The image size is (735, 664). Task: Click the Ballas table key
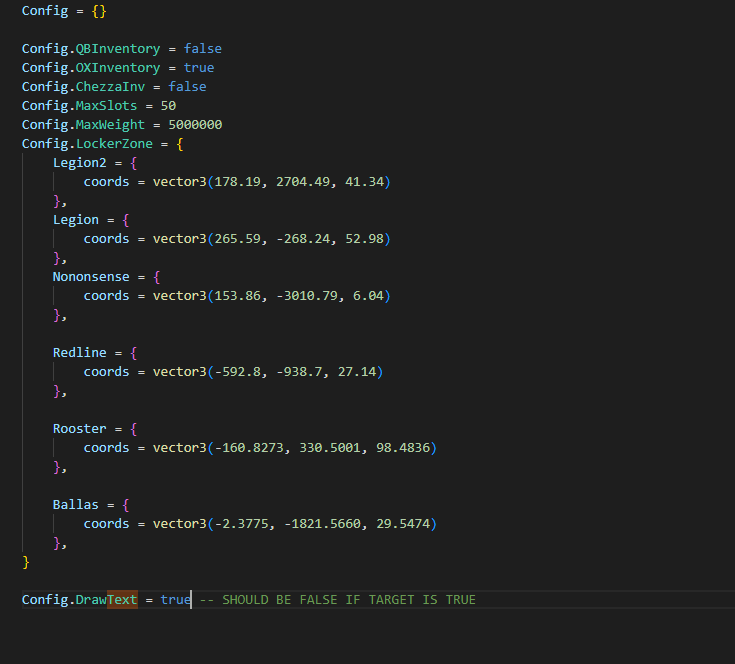[x=76, y=505]
